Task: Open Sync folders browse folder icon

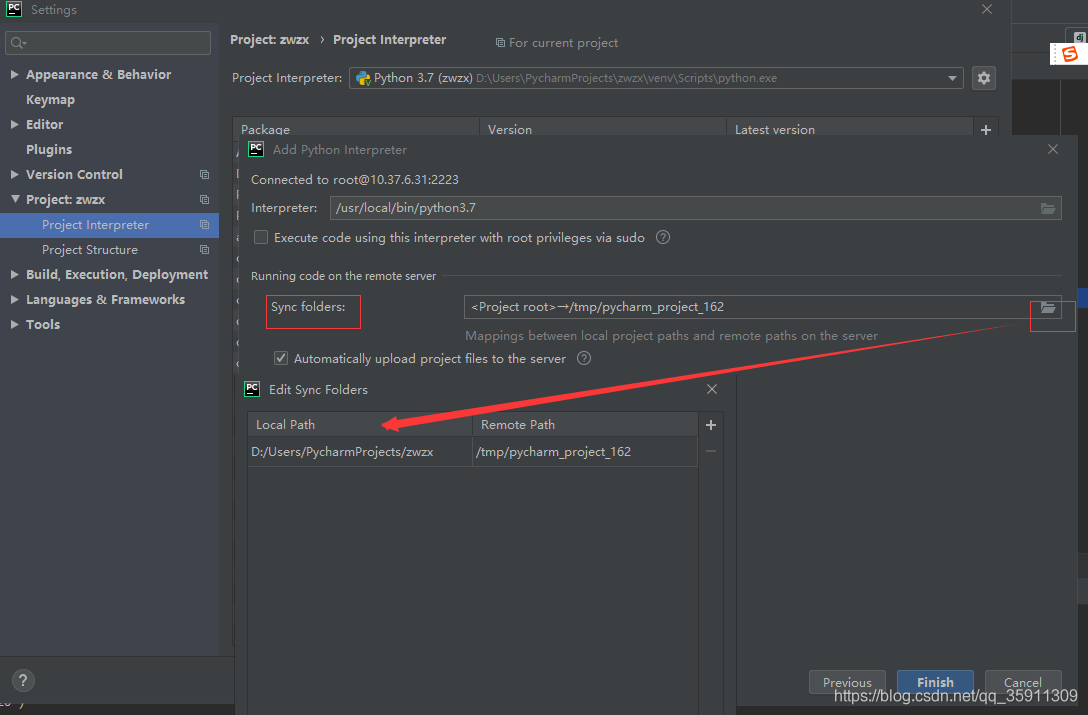Action: [x=1048, y=308]
